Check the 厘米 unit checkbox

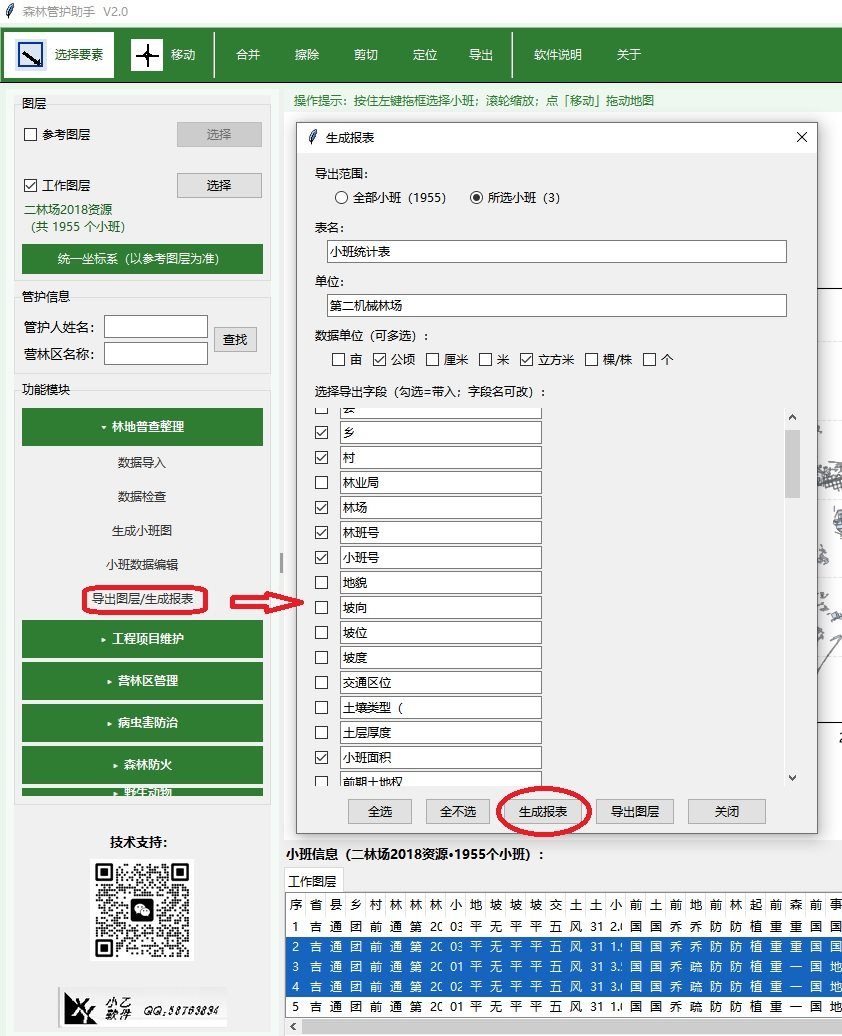[433, 359]
